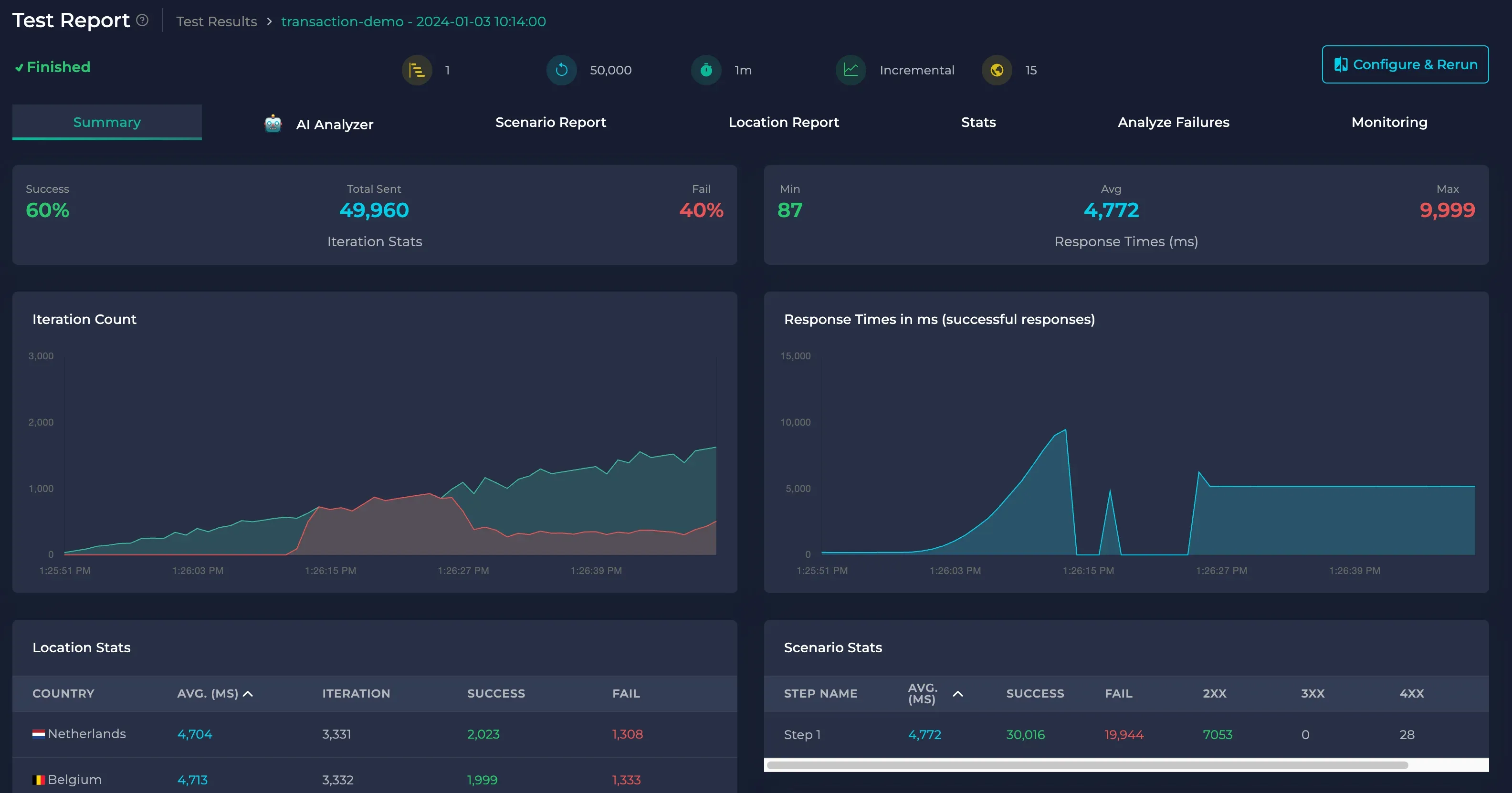
Task: Click the iteration count refresh icon
Action: (562, 71)
